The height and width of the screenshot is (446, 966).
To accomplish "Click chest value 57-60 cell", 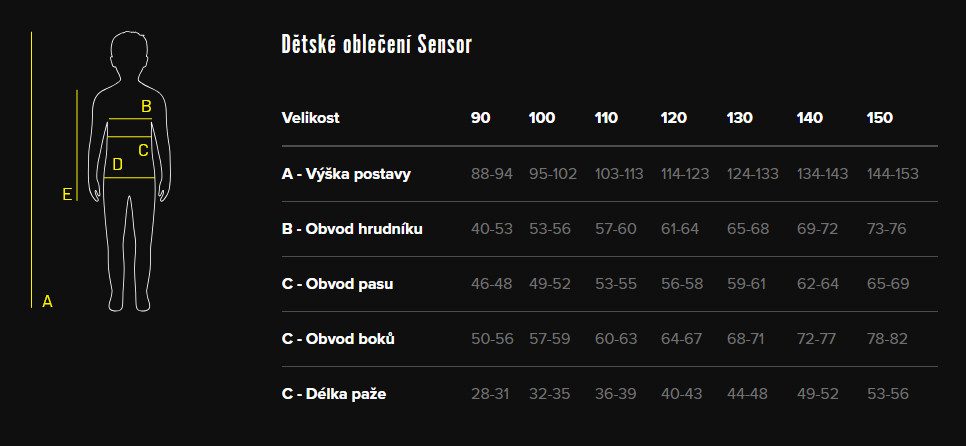I will pyautogui.click(x=615, y=229).
